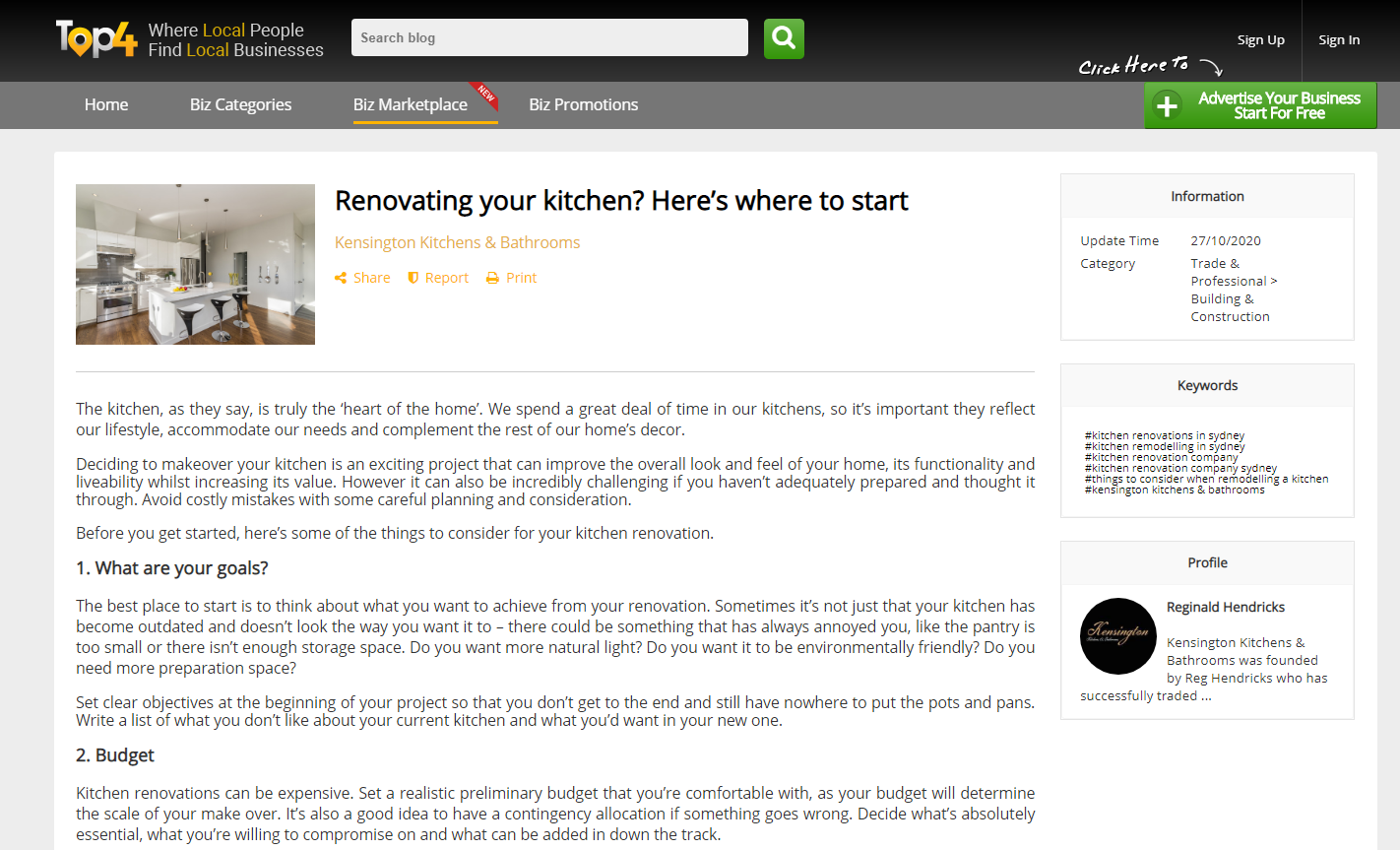Select the #kitchen renovations in sydney keyword
Screen dimensions: 1400x850
pos(1165,435)
